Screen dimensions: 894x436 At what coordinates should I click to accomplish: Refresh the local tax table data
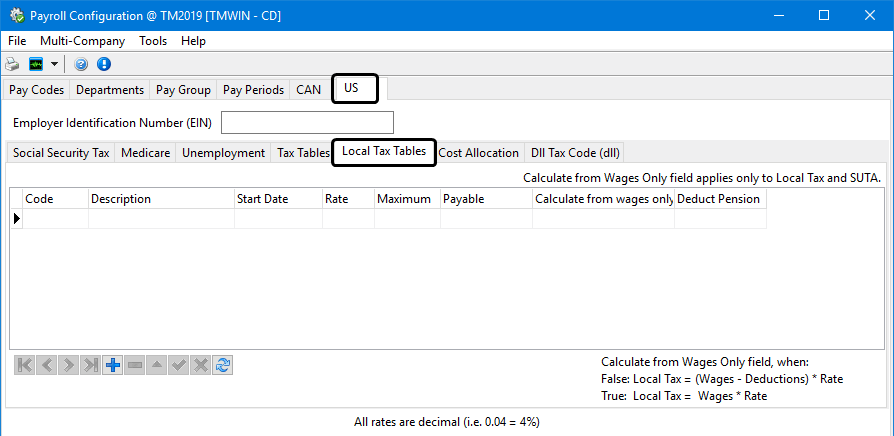223,365
